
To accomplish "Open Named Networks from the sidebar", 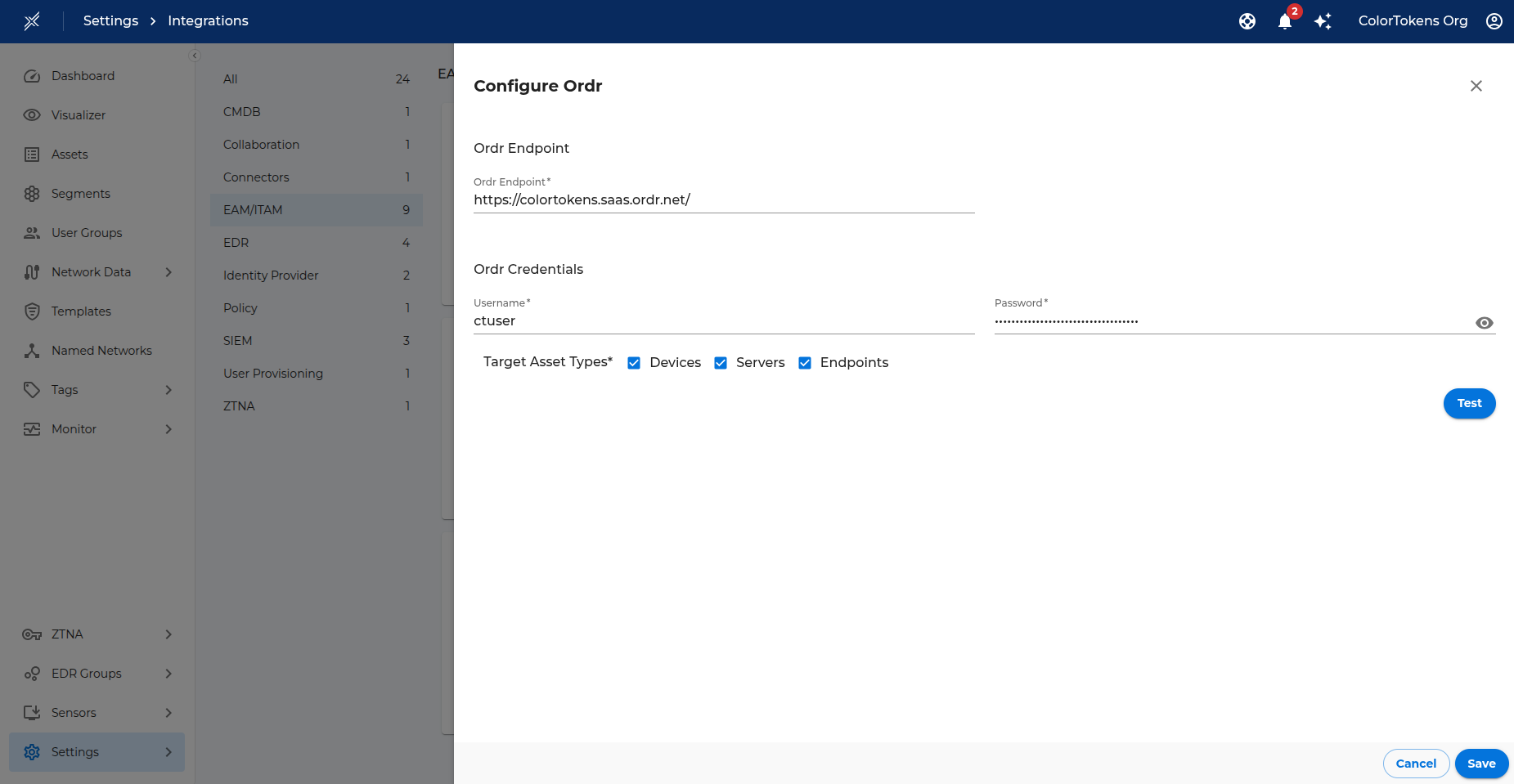I will (x=101, y=350).
